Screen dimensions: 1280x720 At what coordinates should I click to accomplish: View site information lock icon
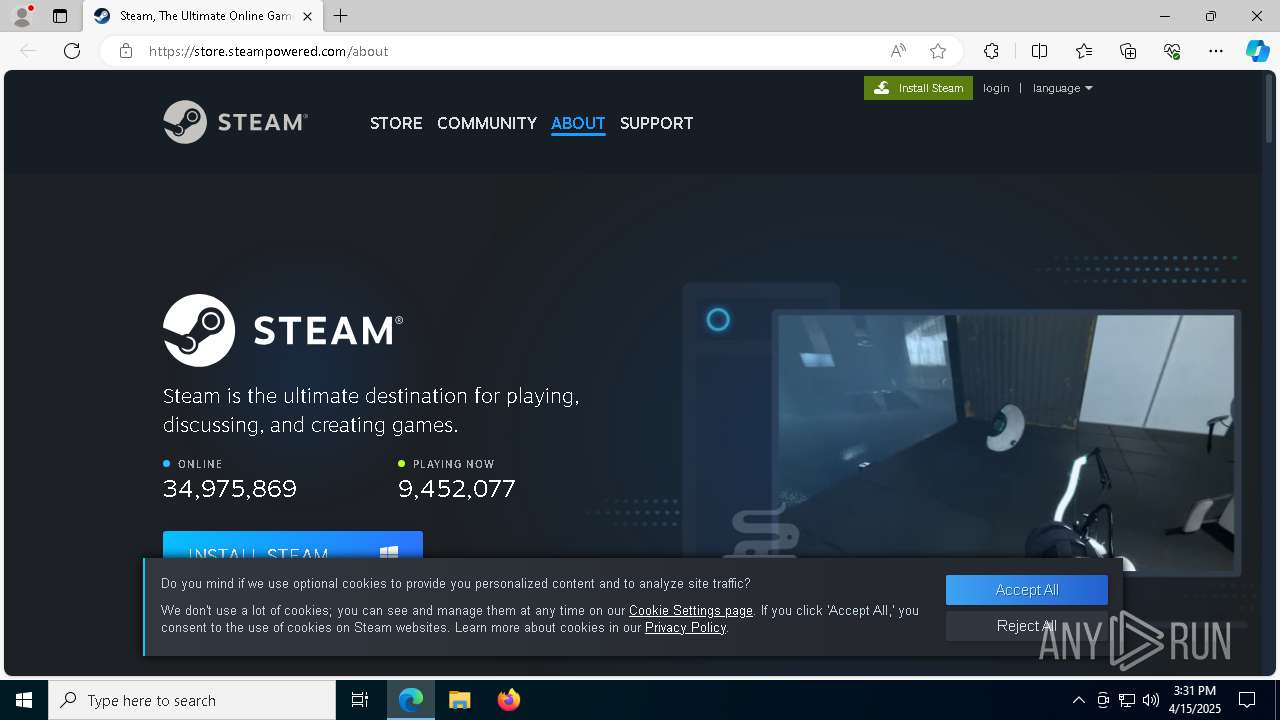pyautogui.click(x=126, y=51)
